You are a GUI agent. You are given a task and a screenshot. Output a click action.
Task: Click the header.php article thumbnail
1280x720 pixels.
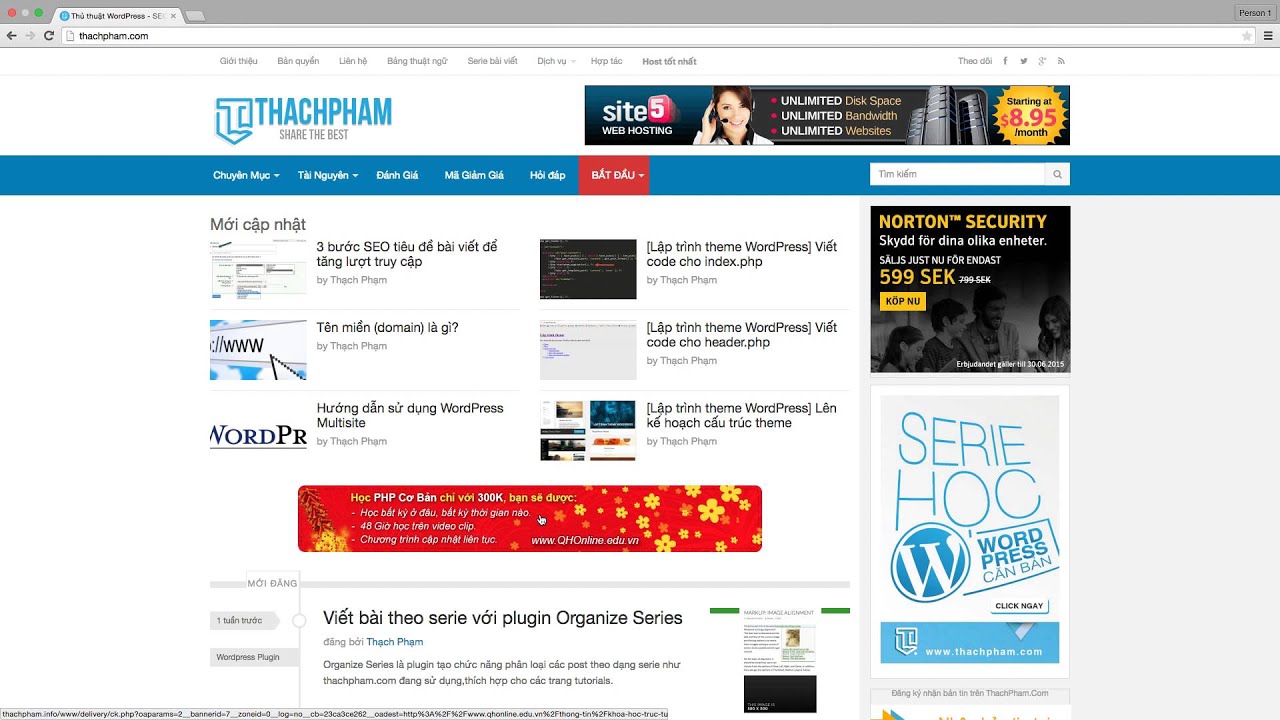click(x=588, y=350)
